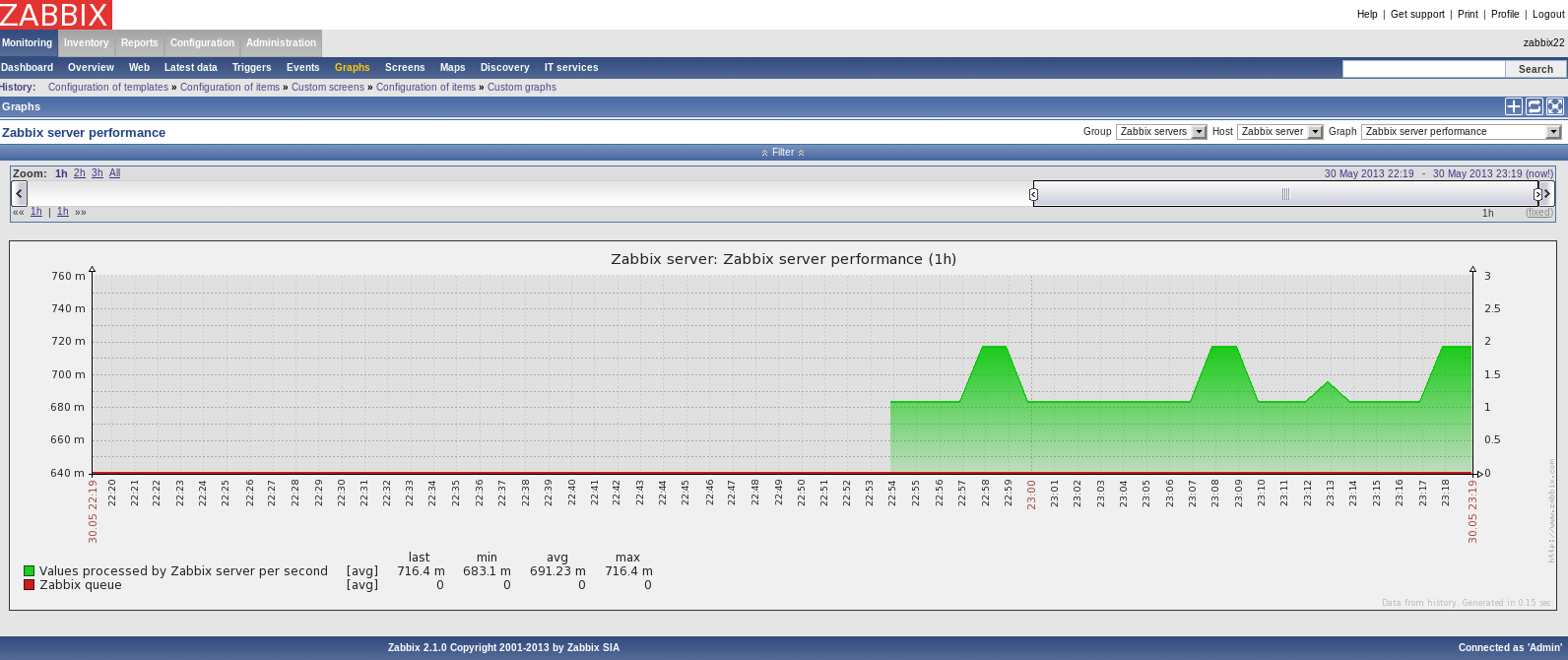
Task: Open history link Configuration of templates
Action: [108, 88]
